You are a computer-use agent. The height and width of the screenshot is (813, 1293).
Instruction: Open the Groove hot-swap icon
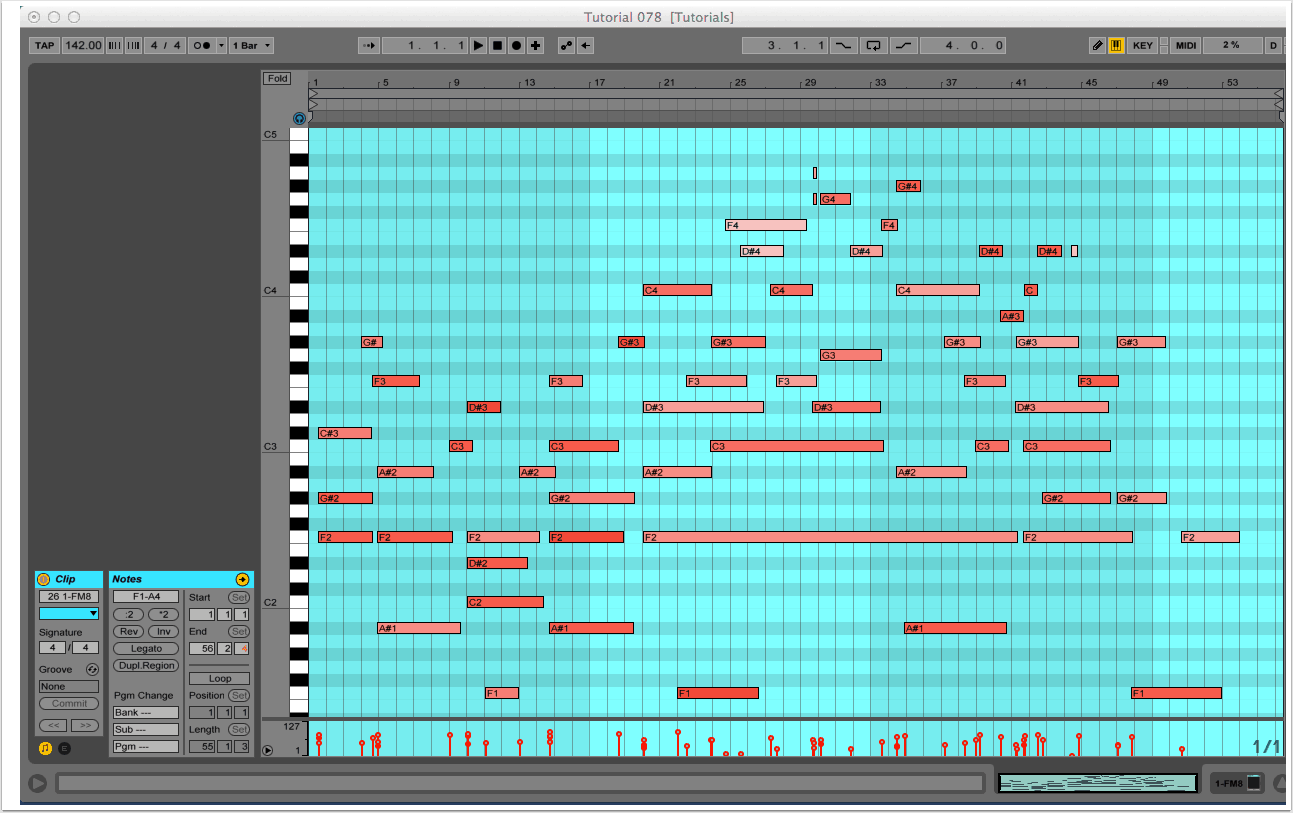[x=92, y=669]
